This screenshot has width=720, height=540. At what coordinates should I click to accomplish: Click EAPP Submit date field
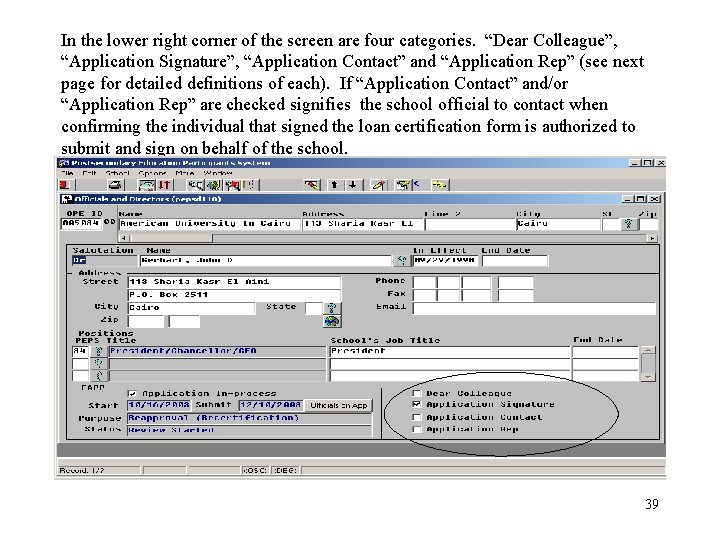270,405
